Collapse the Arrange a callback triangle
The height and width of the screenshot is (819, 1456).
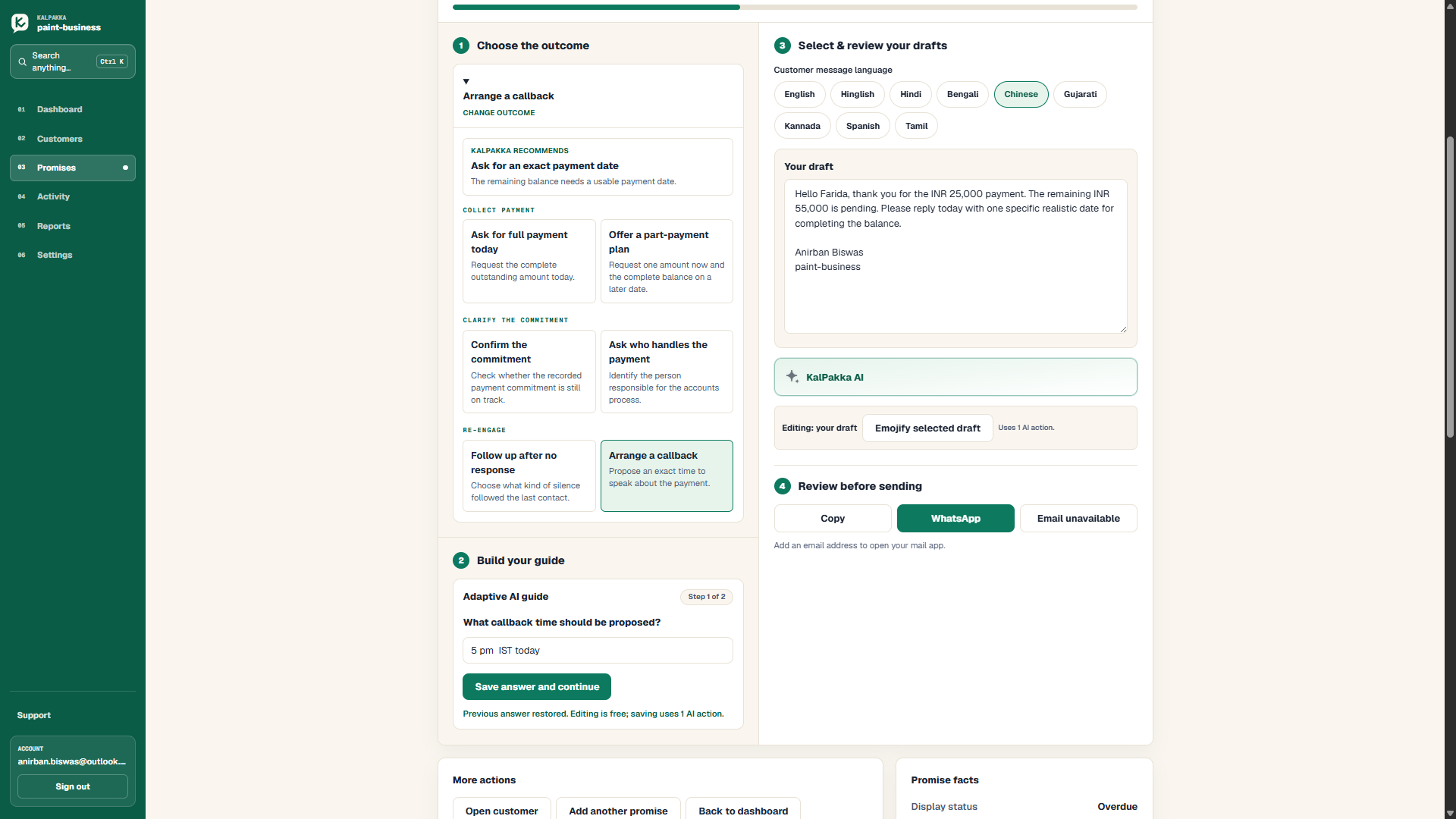click(x=466, y=81)
